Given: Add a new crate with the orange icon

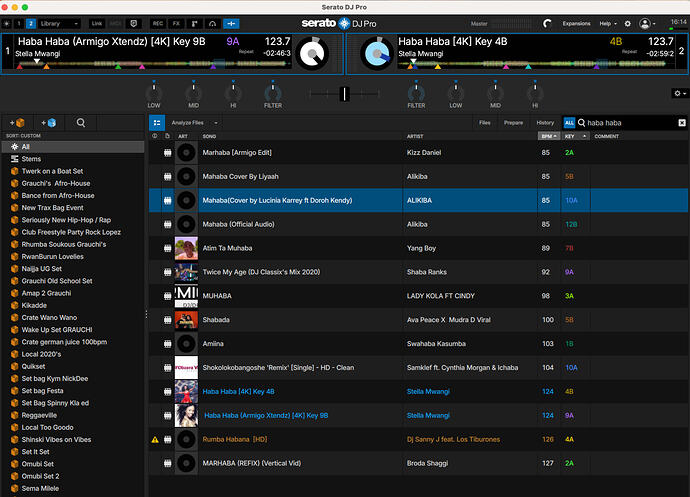Looking at the screenshot, I should [x=17, y=123].
